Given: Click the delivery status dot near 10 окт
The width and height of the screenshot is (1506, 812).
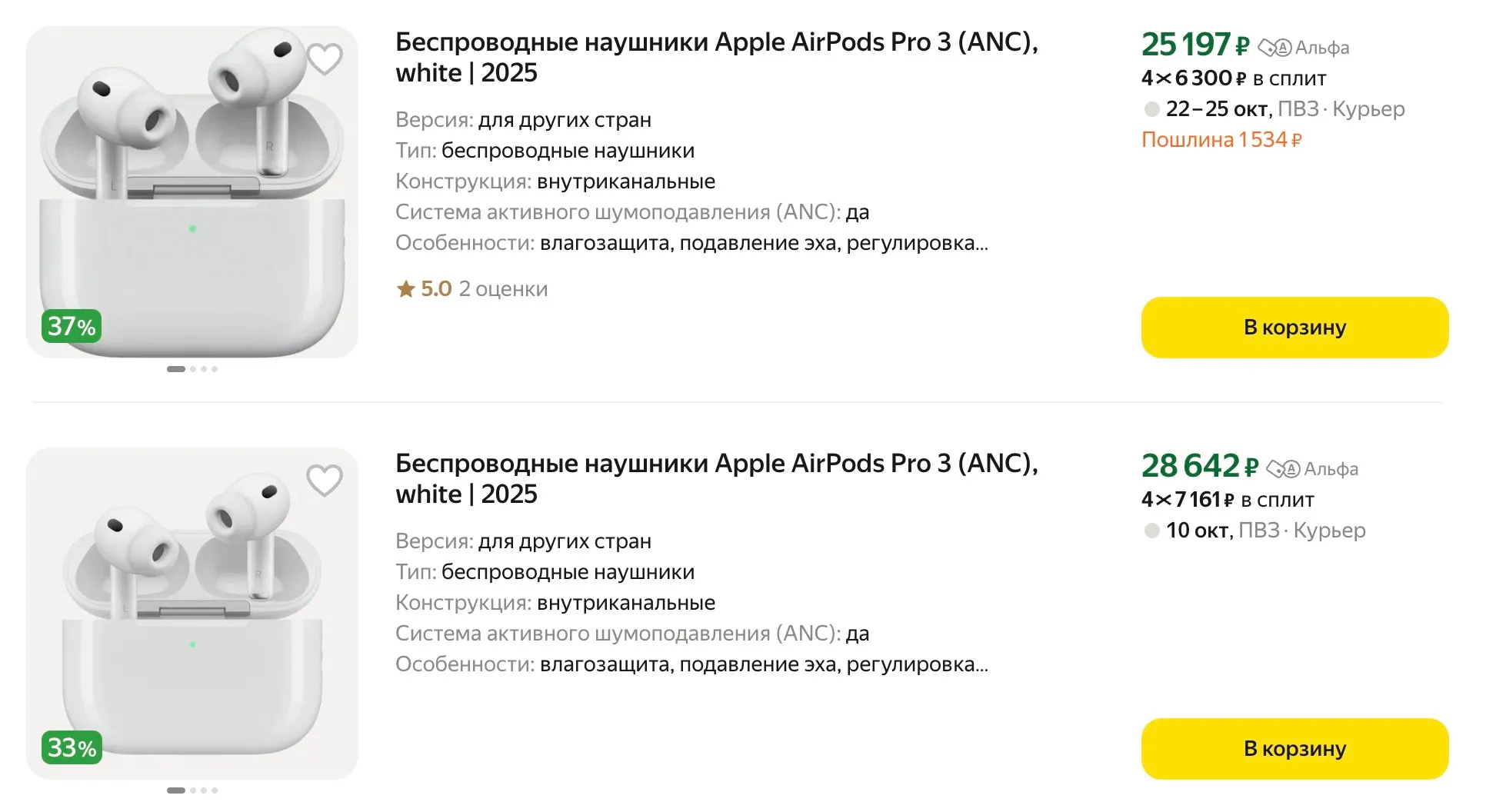Looking at the screenshot, I should (1151, 531).
